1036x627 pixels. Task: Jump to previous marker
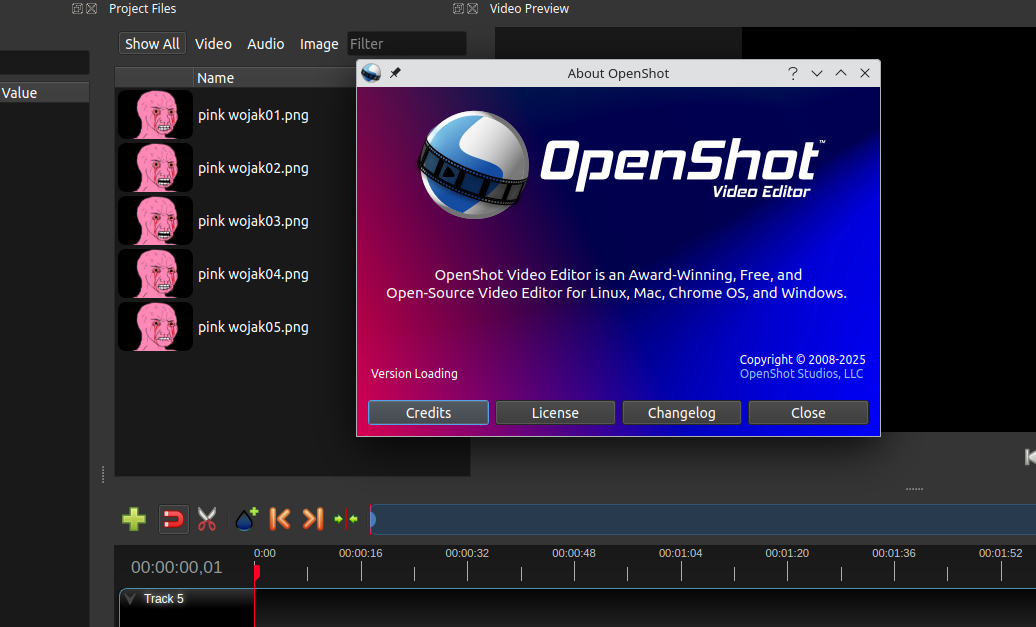click(279, 519)
